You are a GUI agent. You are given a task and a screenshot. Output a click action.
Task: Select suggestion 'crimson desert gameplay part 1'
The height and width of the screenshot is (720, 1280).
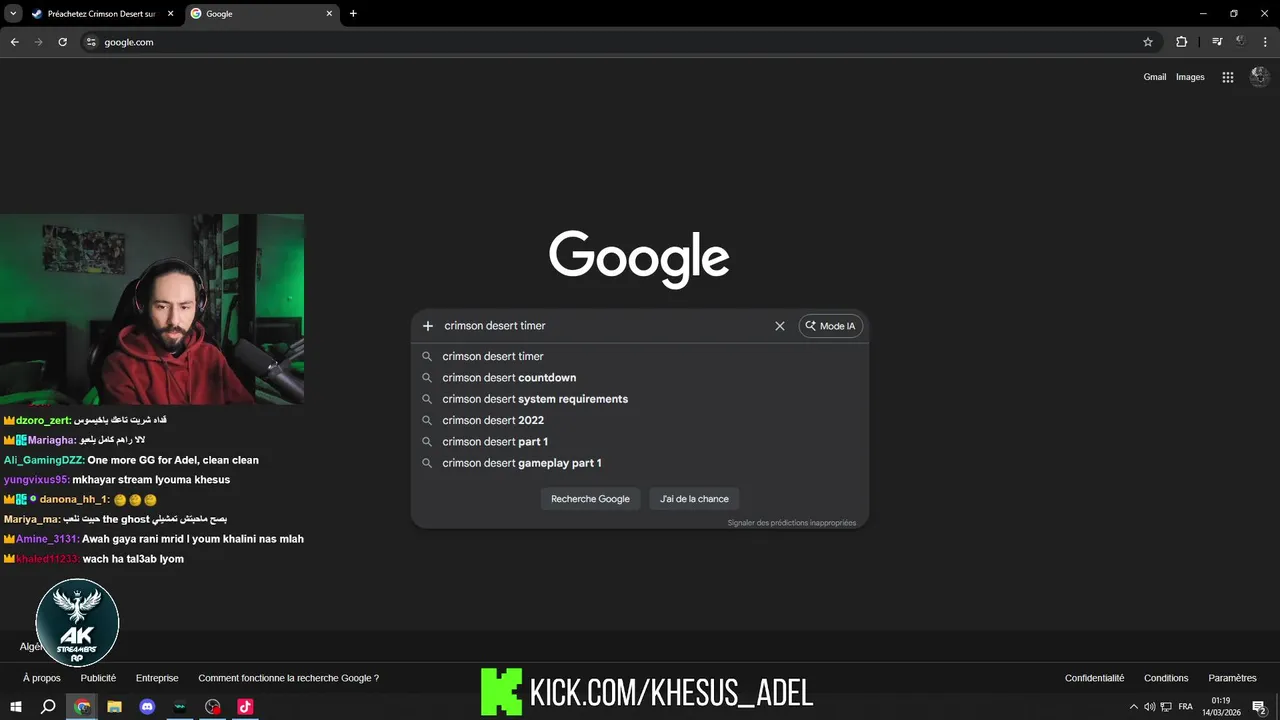click(x=640, y=463)
